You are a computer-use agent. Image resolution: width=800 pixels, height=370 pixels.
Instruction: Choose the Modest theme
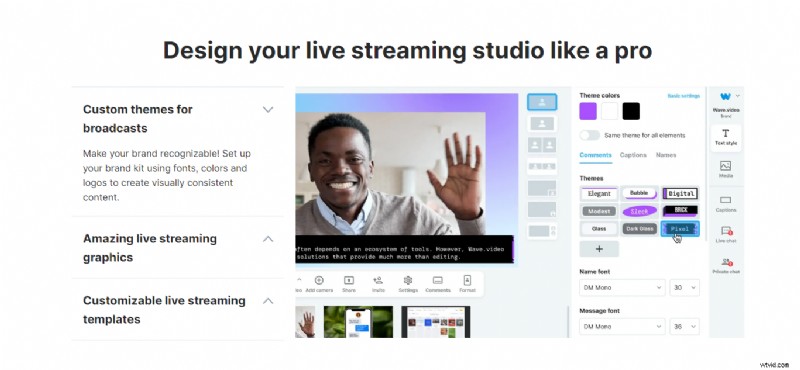pos(599,211)
